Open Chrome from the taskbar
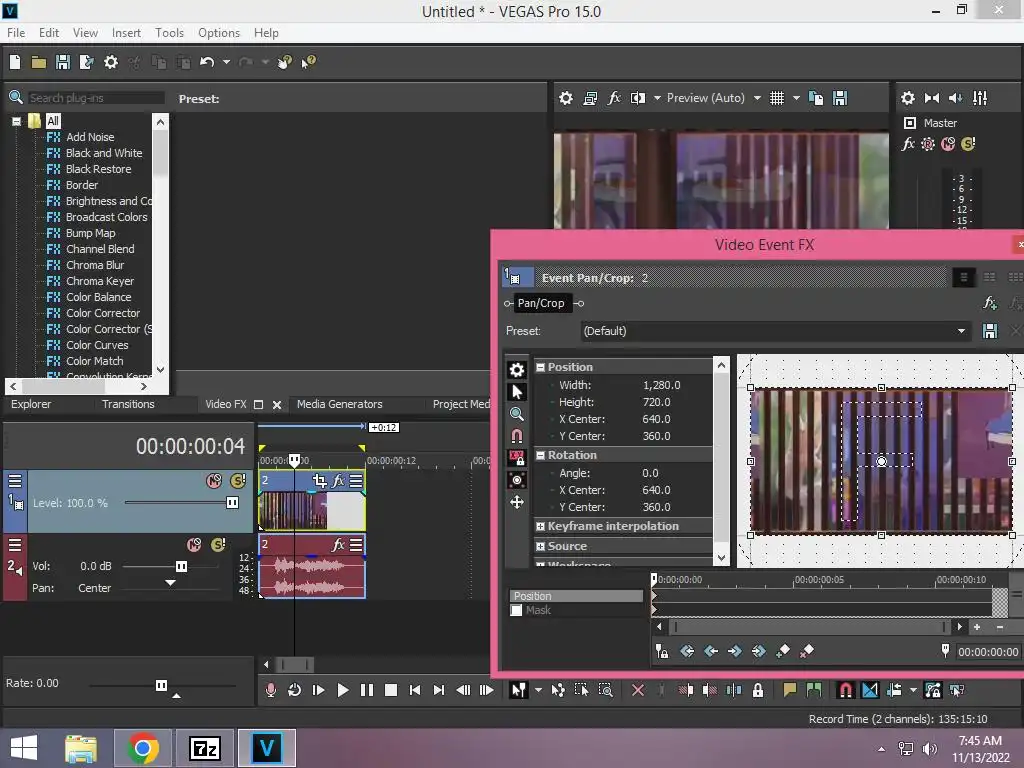 click(143, 748)
